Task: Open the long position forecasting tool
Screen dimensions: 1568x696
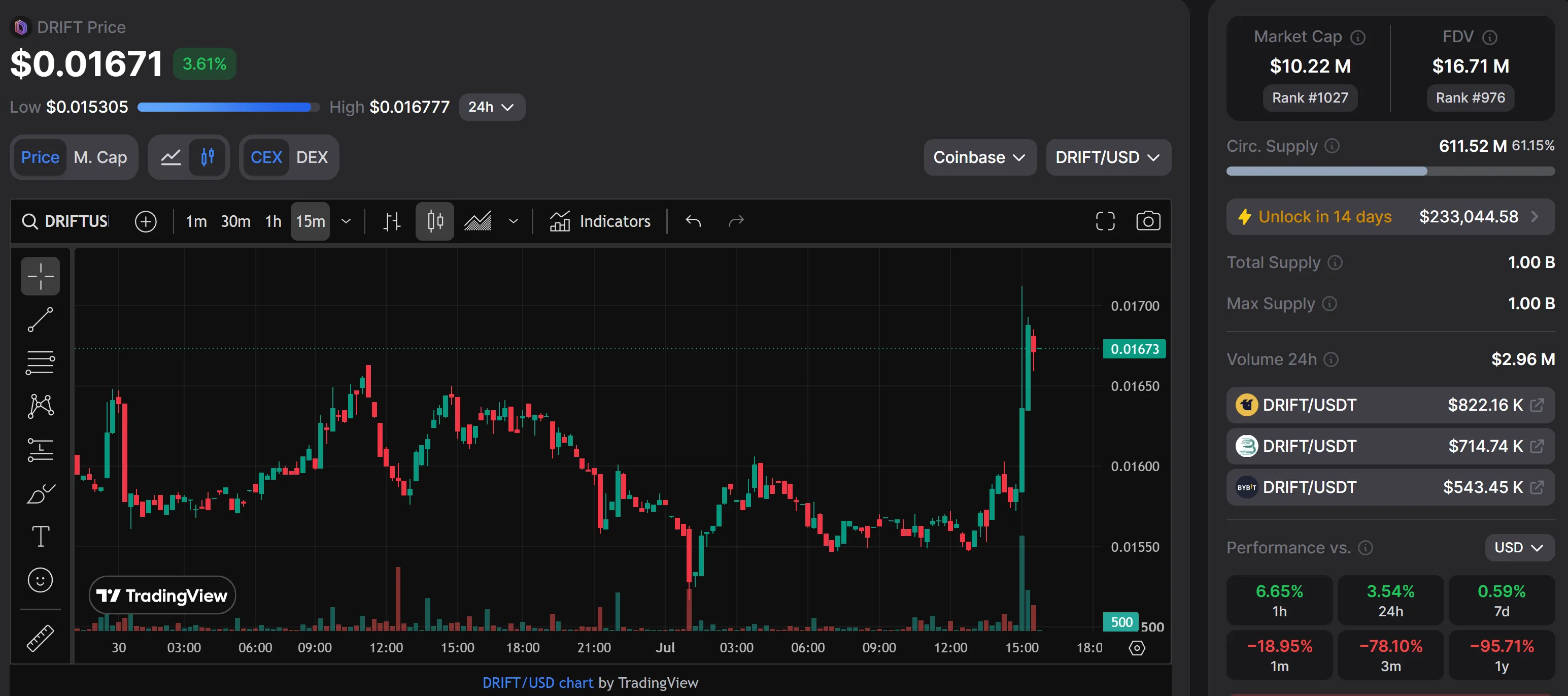Action: [x=40, y=450]
